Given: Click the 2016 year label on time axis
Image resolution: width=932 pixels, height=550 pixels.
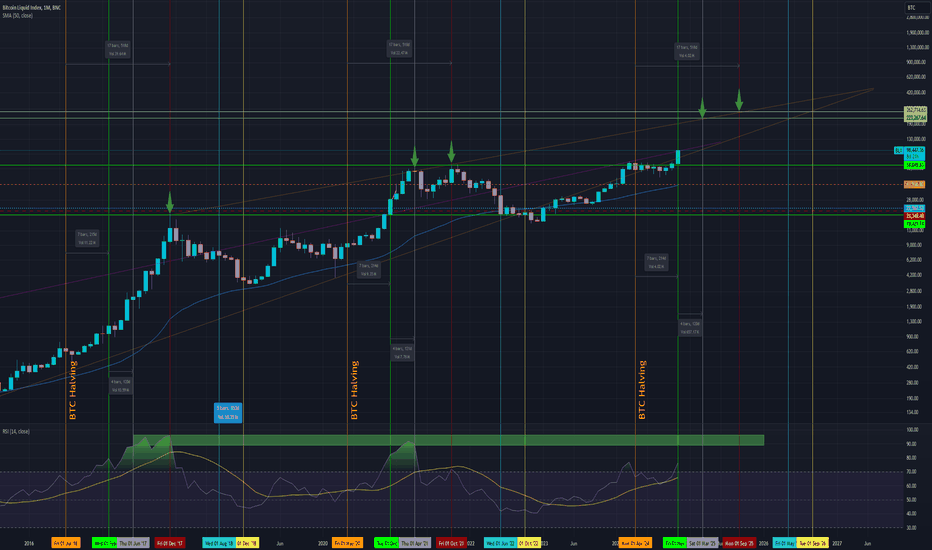Looking at the screenshot, I should [29, 543].
